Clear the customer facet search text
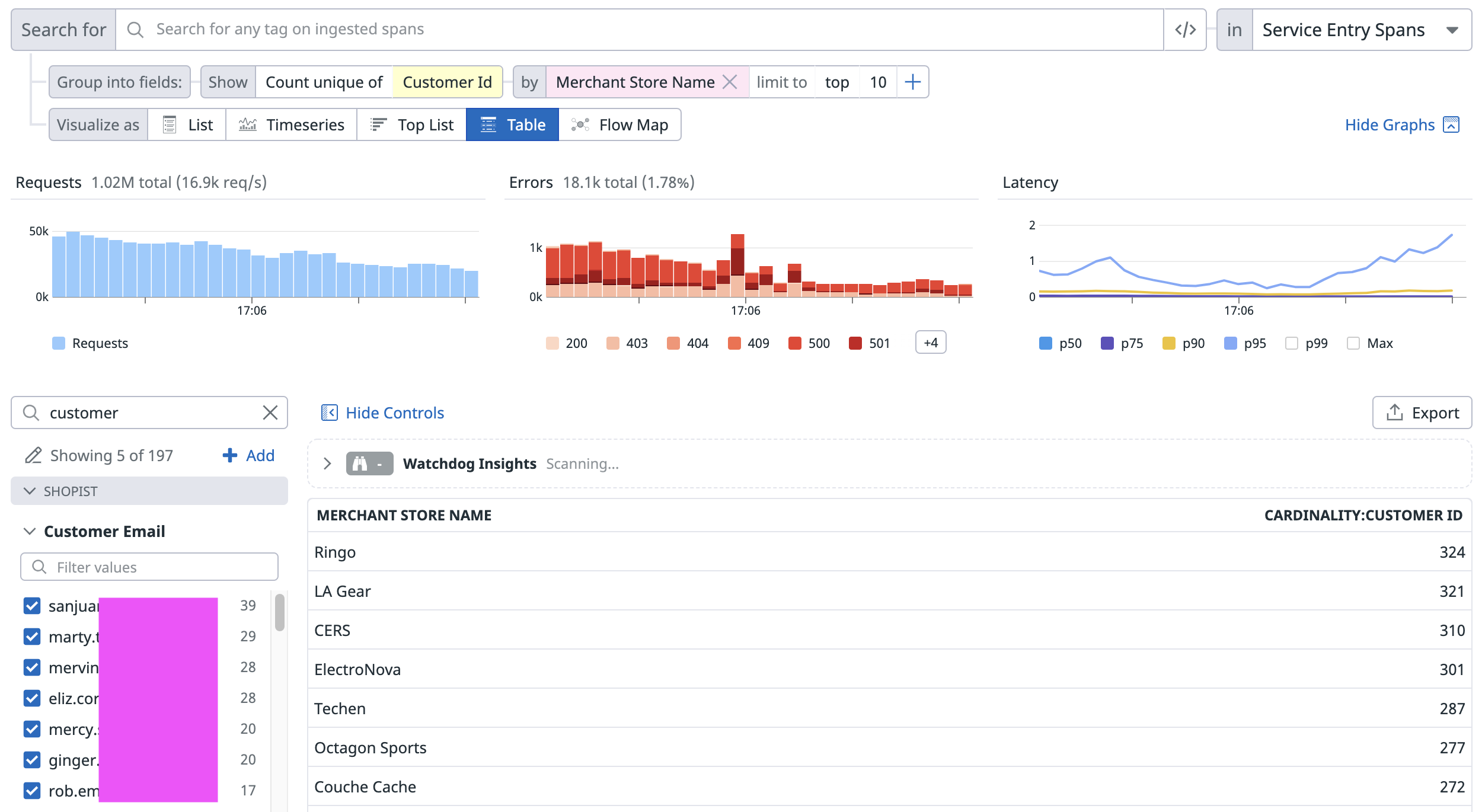The image size is (1482, 812). [270, 413]
